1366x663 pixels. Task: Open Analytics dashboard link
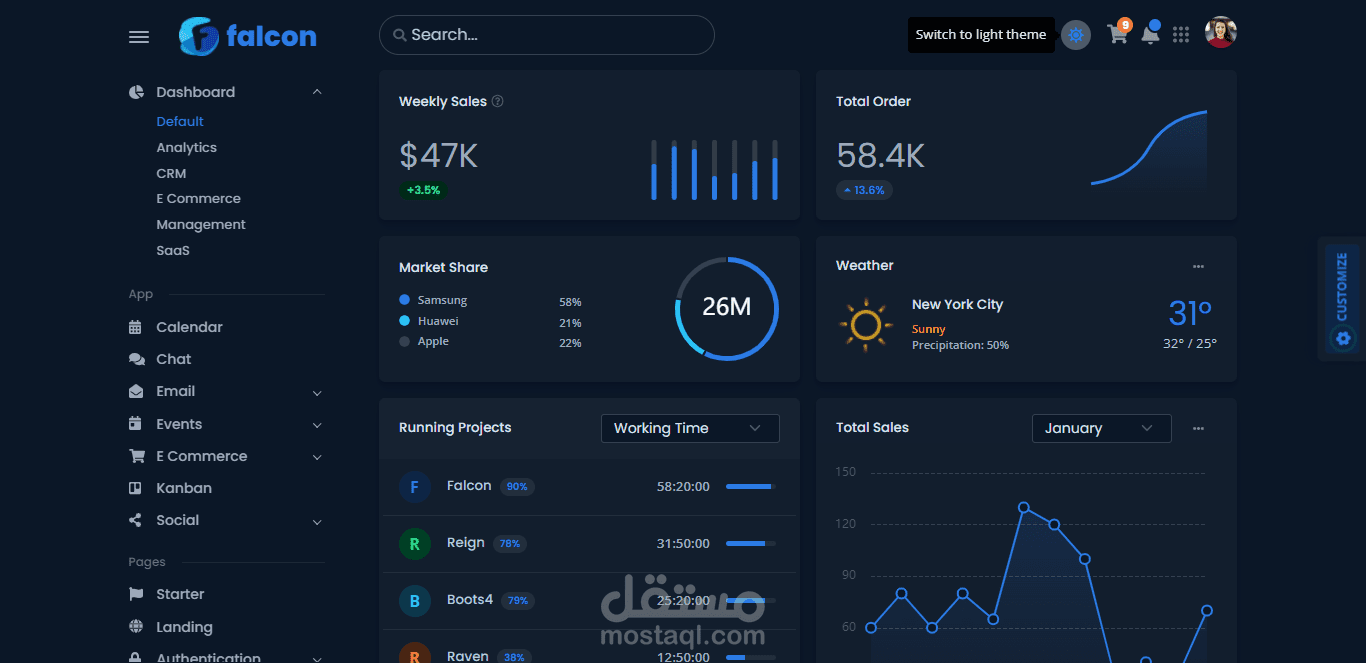tap(186, 147)
